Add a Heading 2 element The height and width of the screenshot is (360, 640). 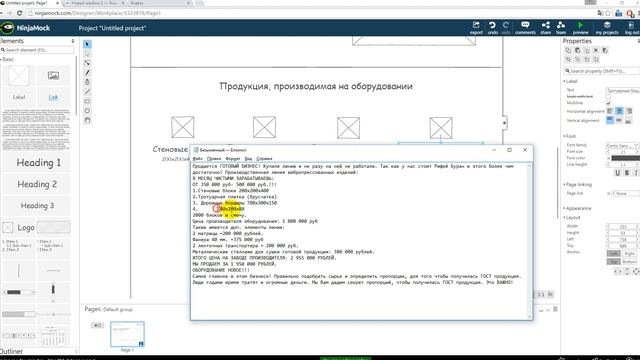37,184
